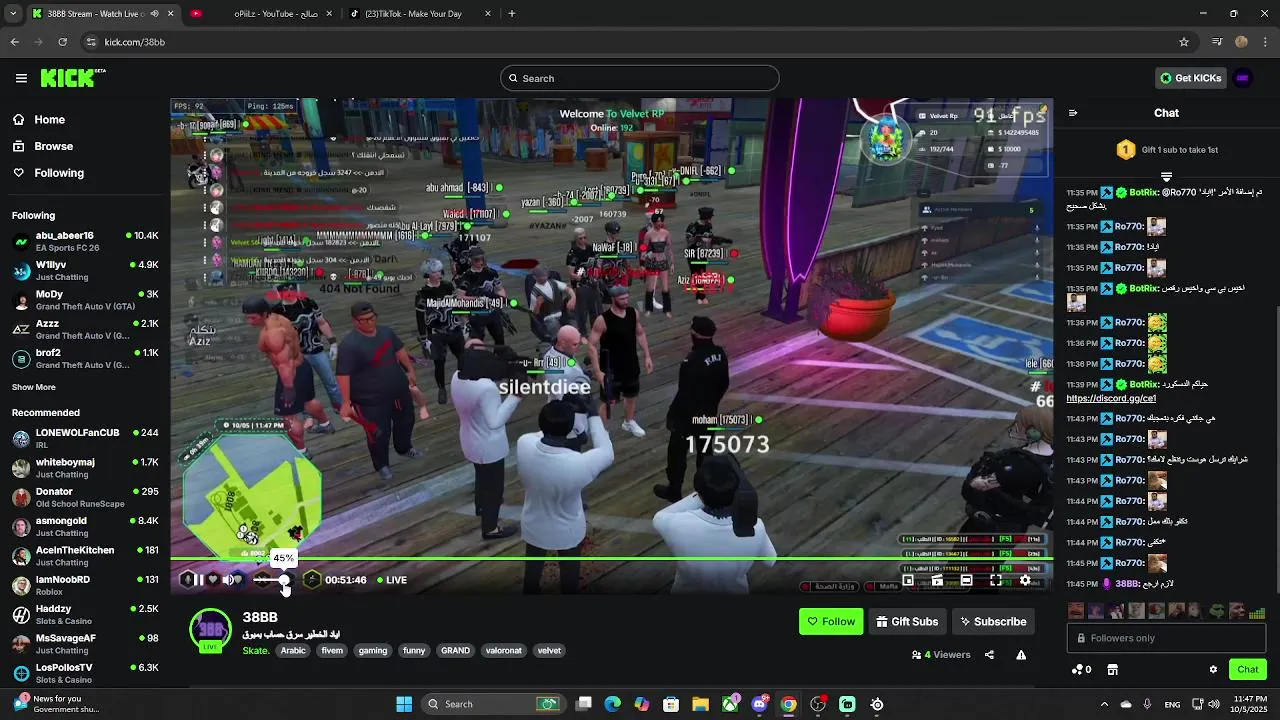The height and width of the screenshot is (720, 1280).
Task: Subscribe to 38BB channel
Action: coord(993,621)
